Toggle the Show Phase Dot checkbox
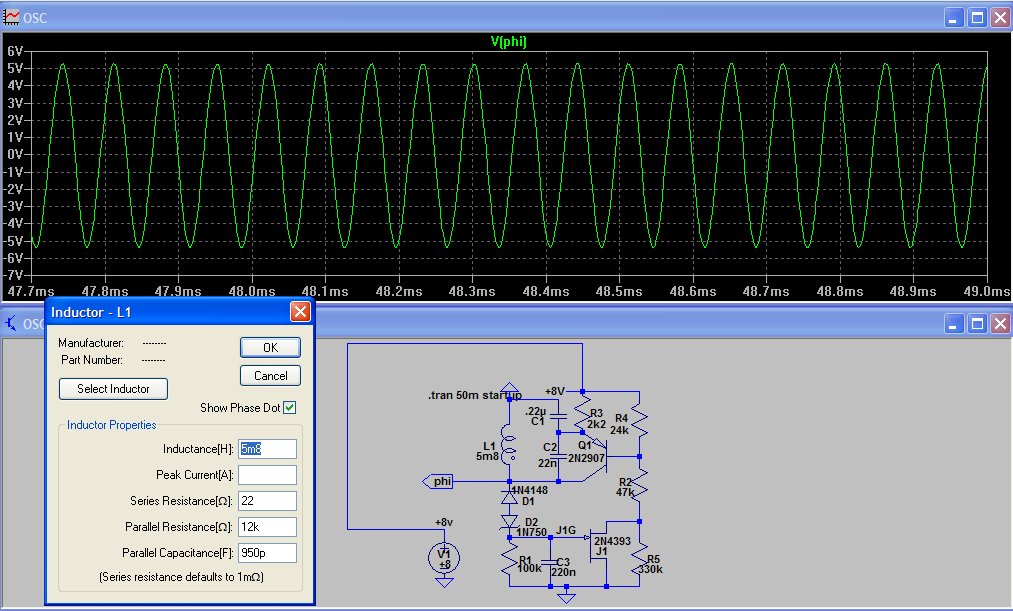The height and width of the screenshot is (611, 1013). (289, 408)
